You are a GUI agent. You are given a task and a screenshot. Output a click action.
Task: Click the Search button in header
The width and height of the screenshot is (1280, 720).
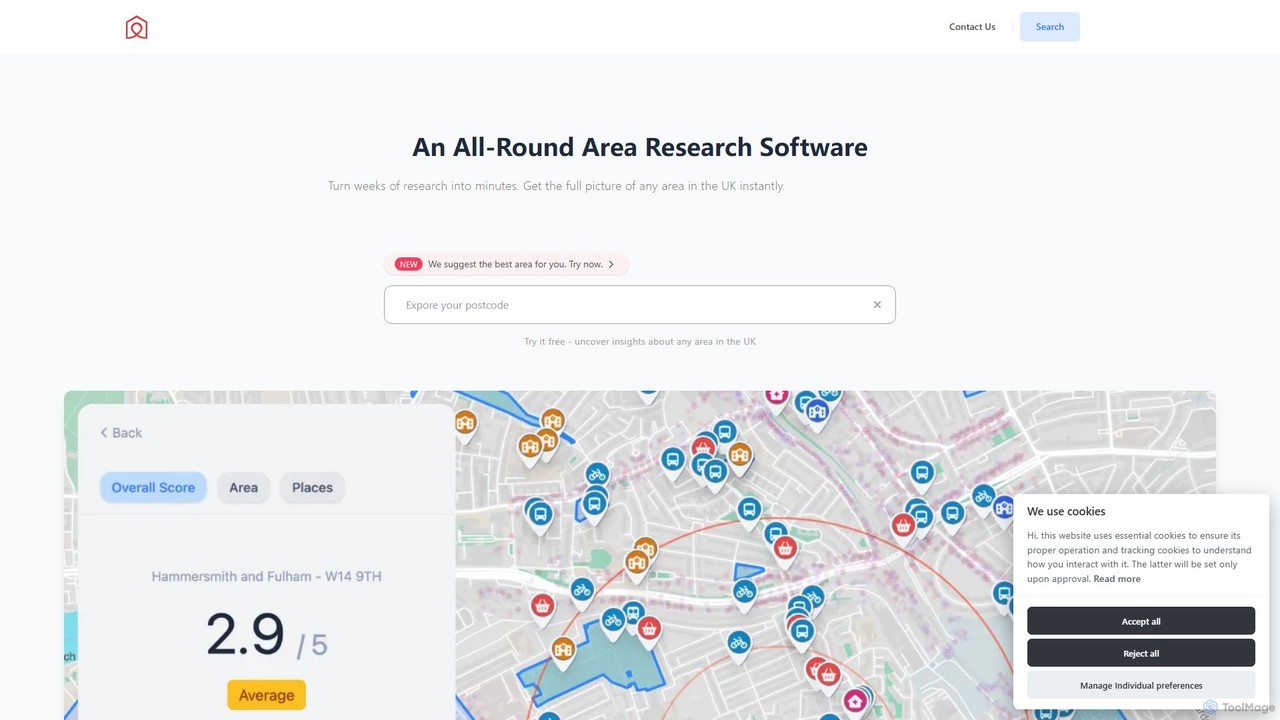coord(1049,27)
